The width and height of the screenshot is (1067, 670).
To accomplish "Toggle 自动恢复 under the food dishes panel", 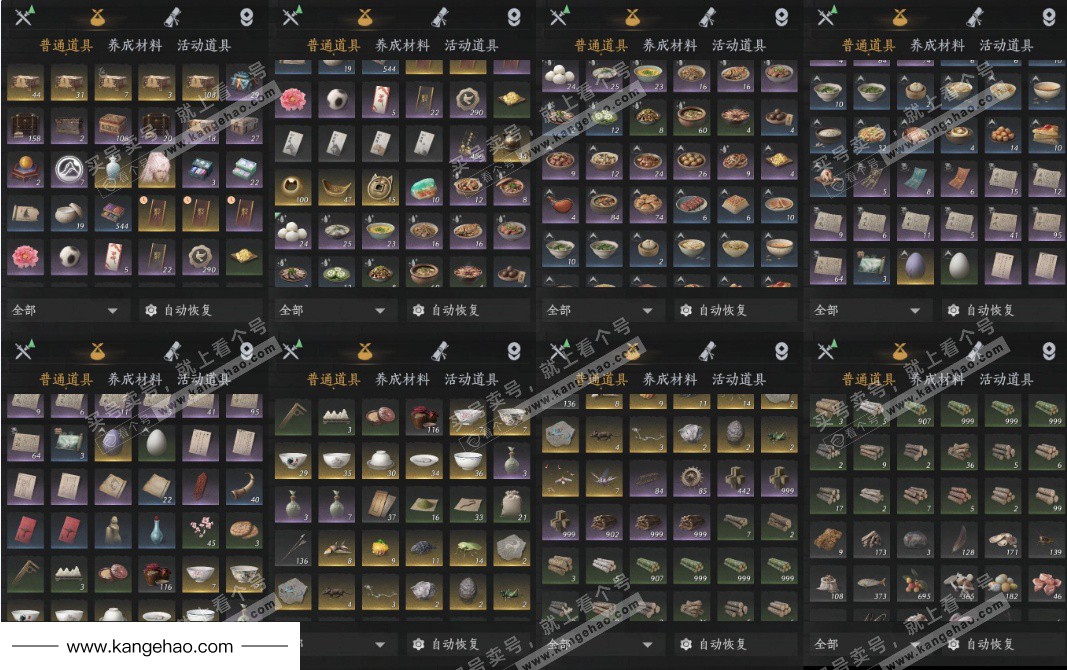I will click(x=715, y=310).
